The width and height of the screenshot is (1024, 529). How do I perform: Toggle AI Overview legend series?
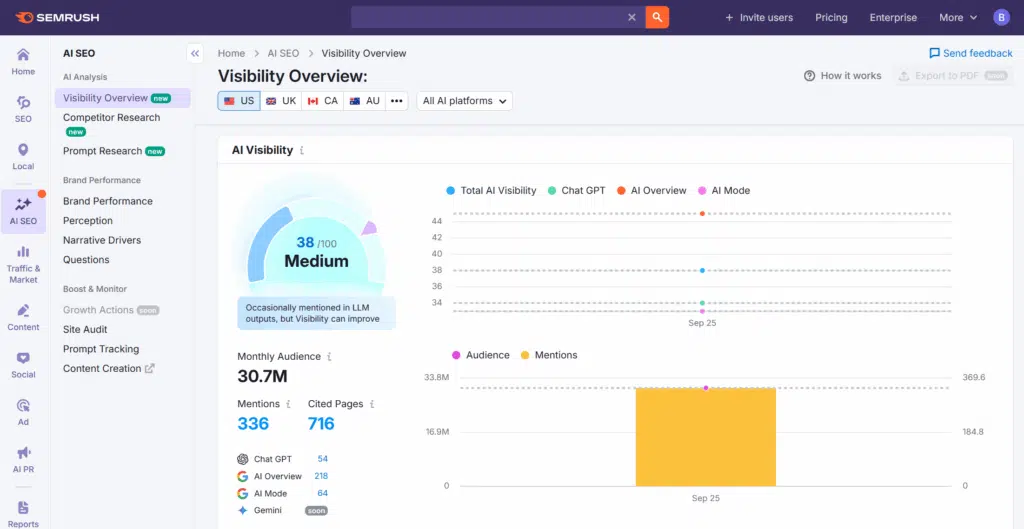point(652,191)
